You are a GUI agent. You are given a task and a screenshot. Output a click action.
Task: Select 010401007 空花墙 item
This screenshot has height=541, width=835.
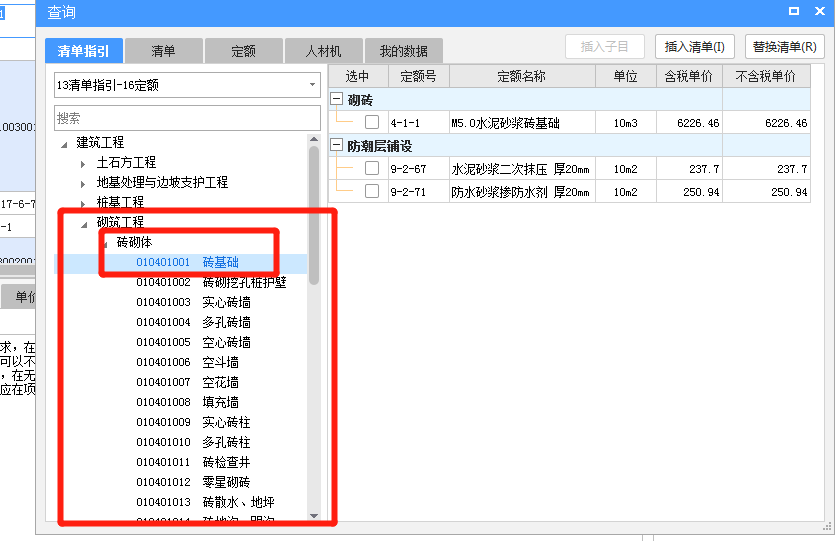[x=187, y=382]
